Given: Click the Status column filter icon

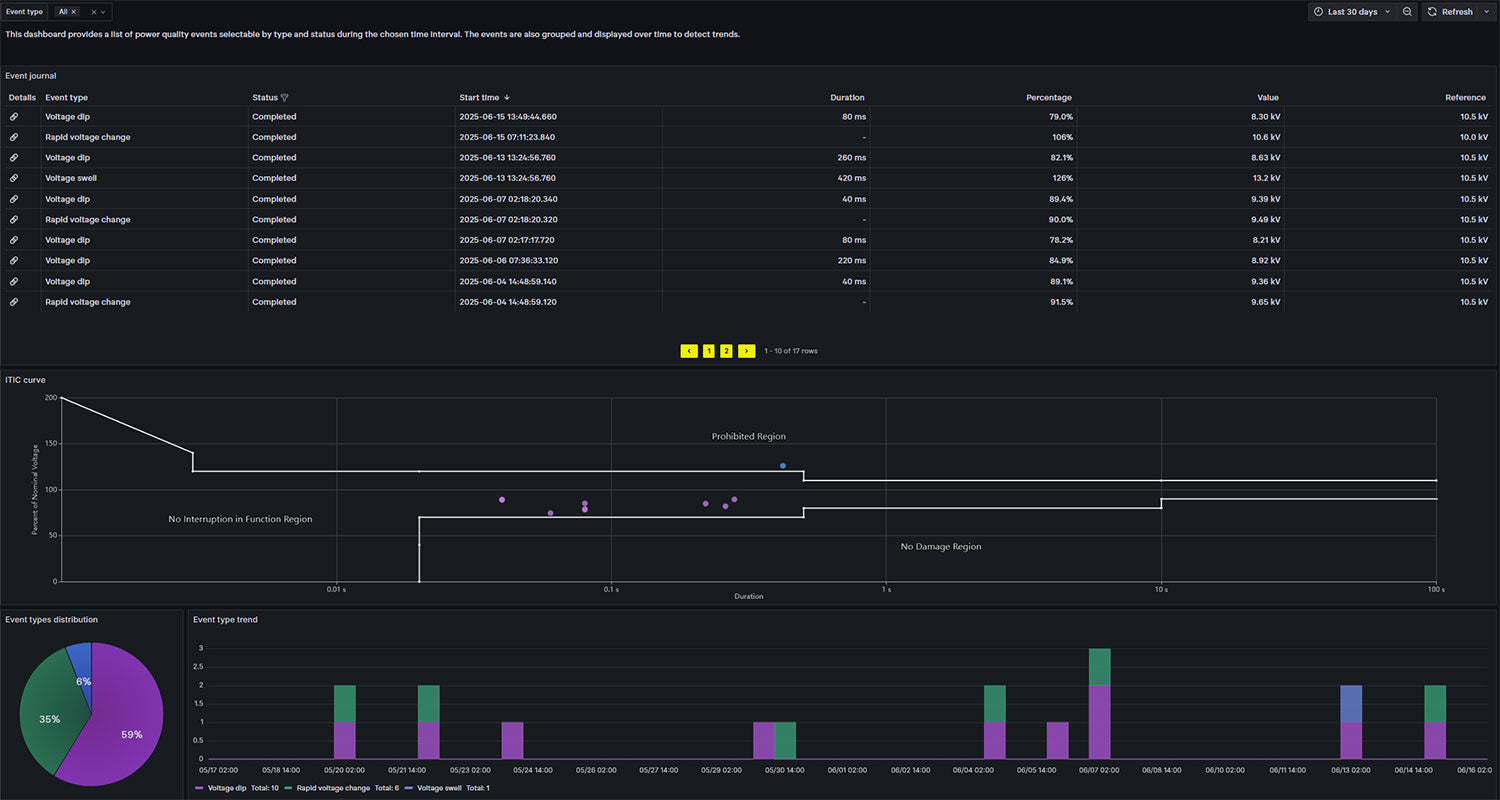Looking at the screenshot, I should click(x=285, y=98).
